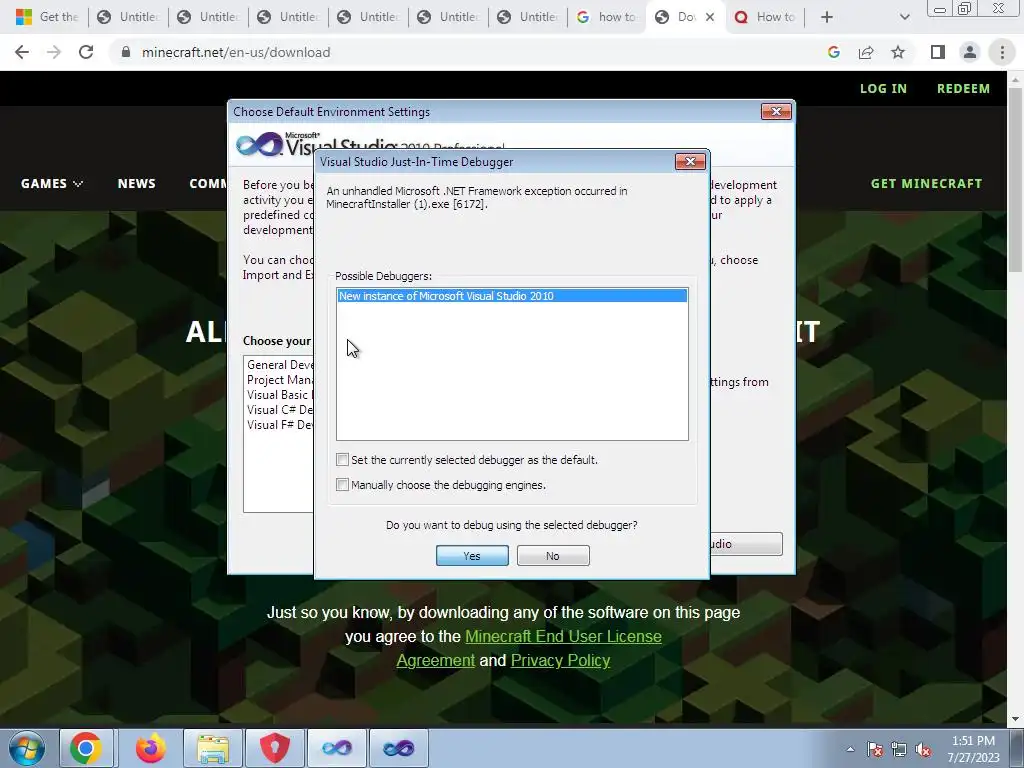Check 'Manually choose the debugging engines'

(342, 485)
